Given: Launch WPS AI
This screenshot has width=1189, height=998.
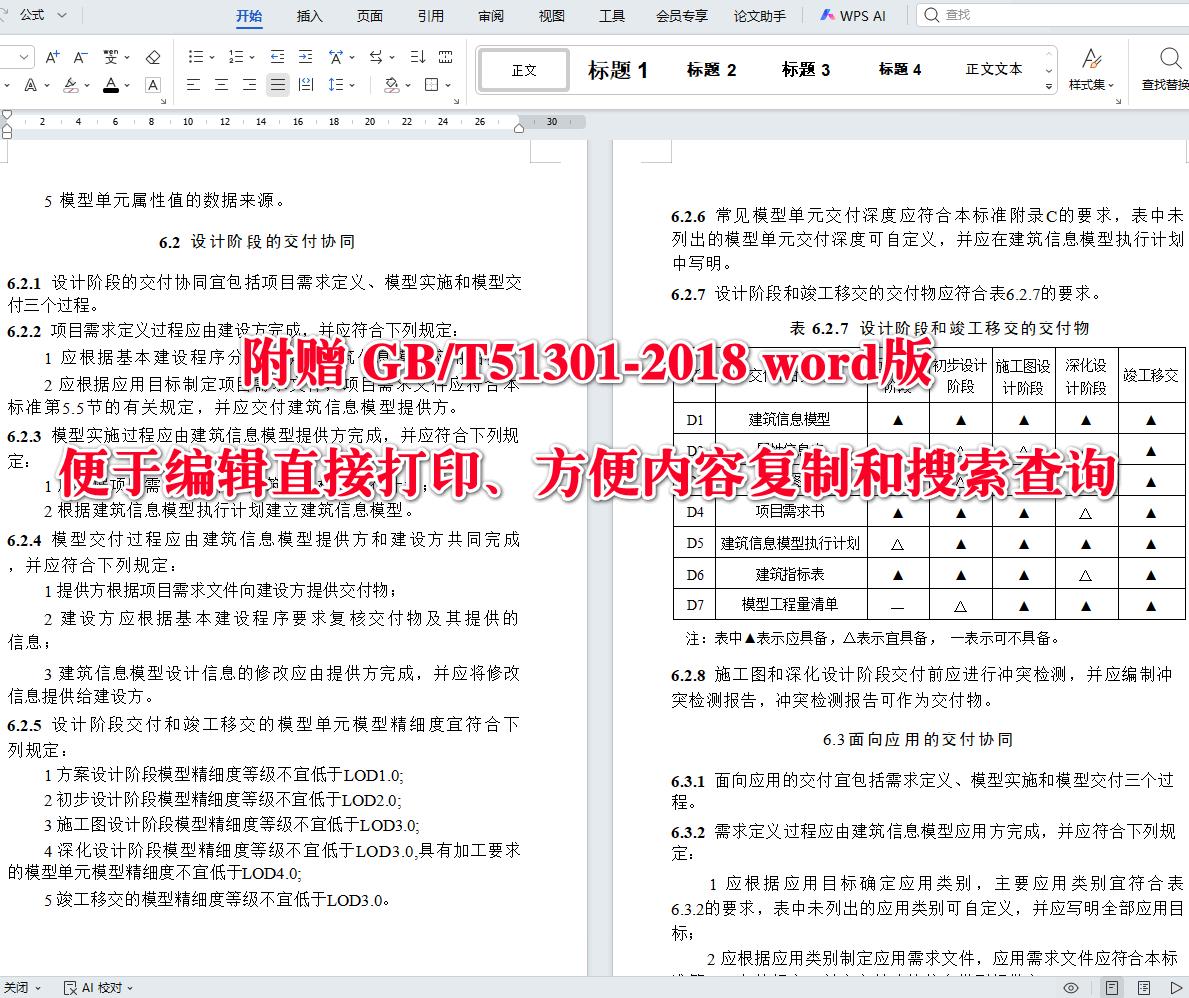Looking at the screenshot, I should click(853, 16).
